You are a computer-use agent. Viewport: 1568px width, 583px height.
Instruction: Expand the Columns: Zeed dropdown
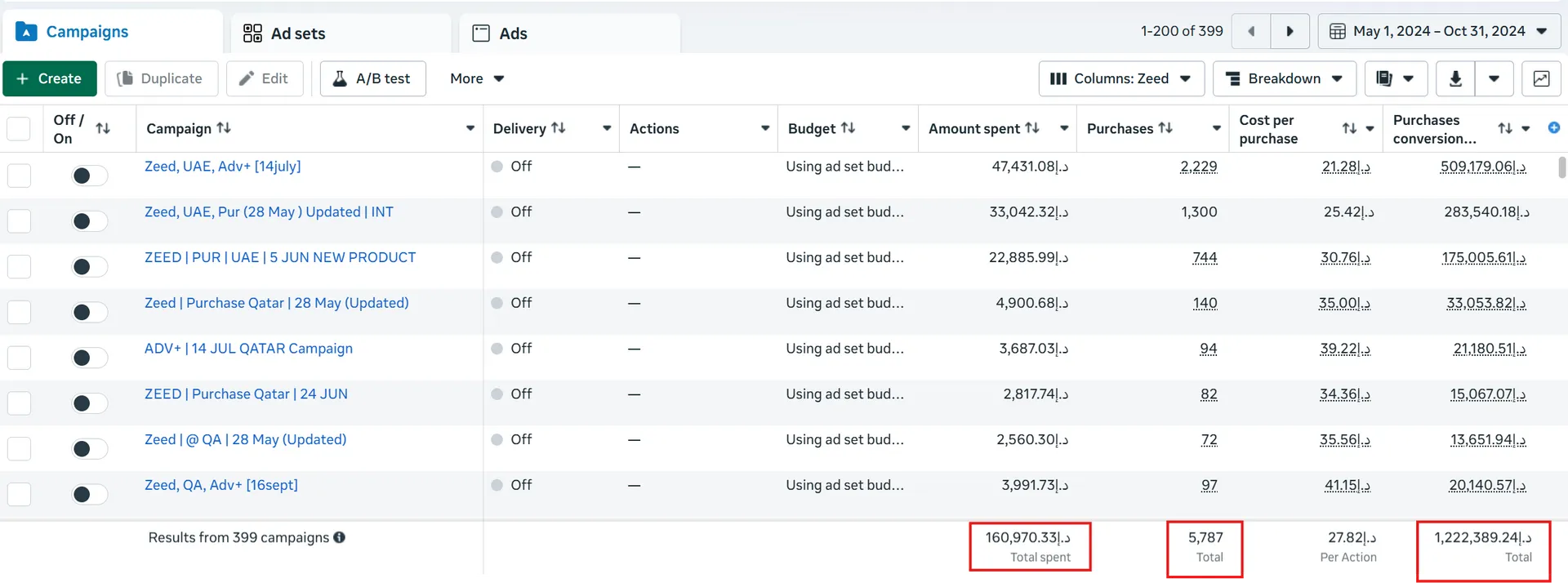(x=1121, y=78)
